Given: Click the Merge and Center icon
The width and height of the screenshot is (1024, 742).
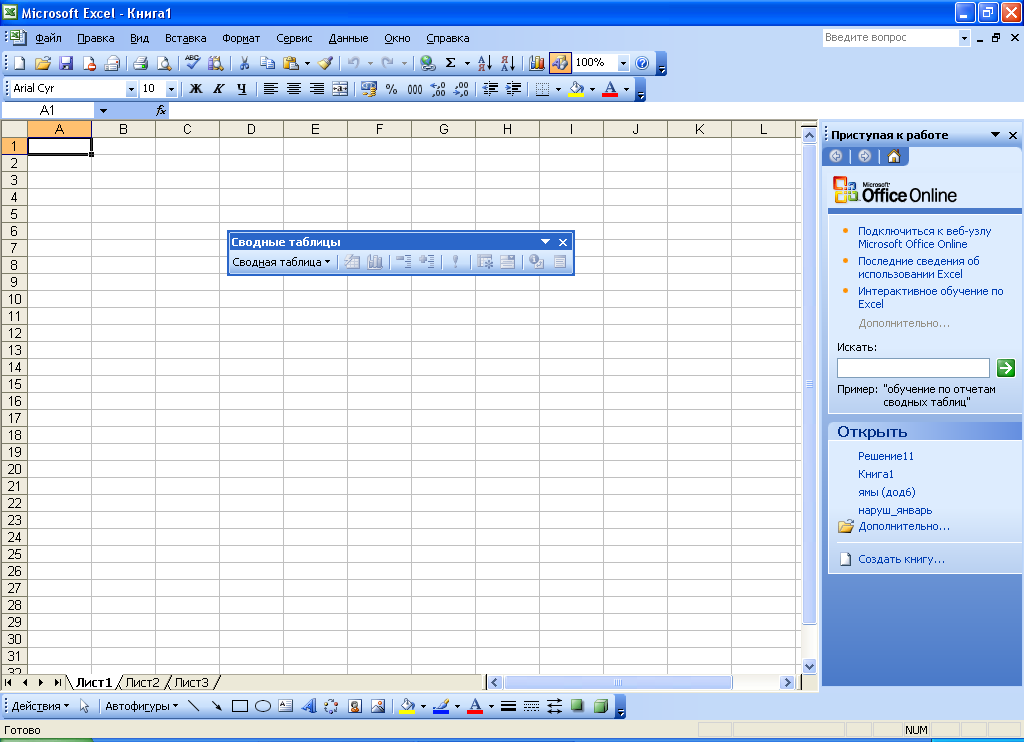Looking at the screenshot, I should pyautogui.click(x=340, y=89).
